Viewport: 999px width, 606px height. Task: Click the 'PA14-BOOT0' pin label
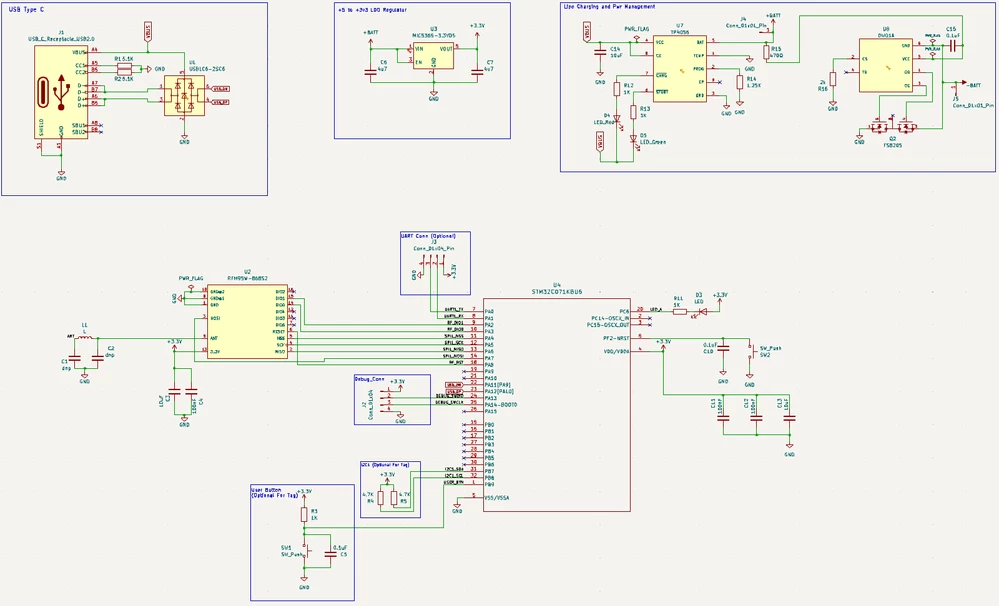[501, 405]
